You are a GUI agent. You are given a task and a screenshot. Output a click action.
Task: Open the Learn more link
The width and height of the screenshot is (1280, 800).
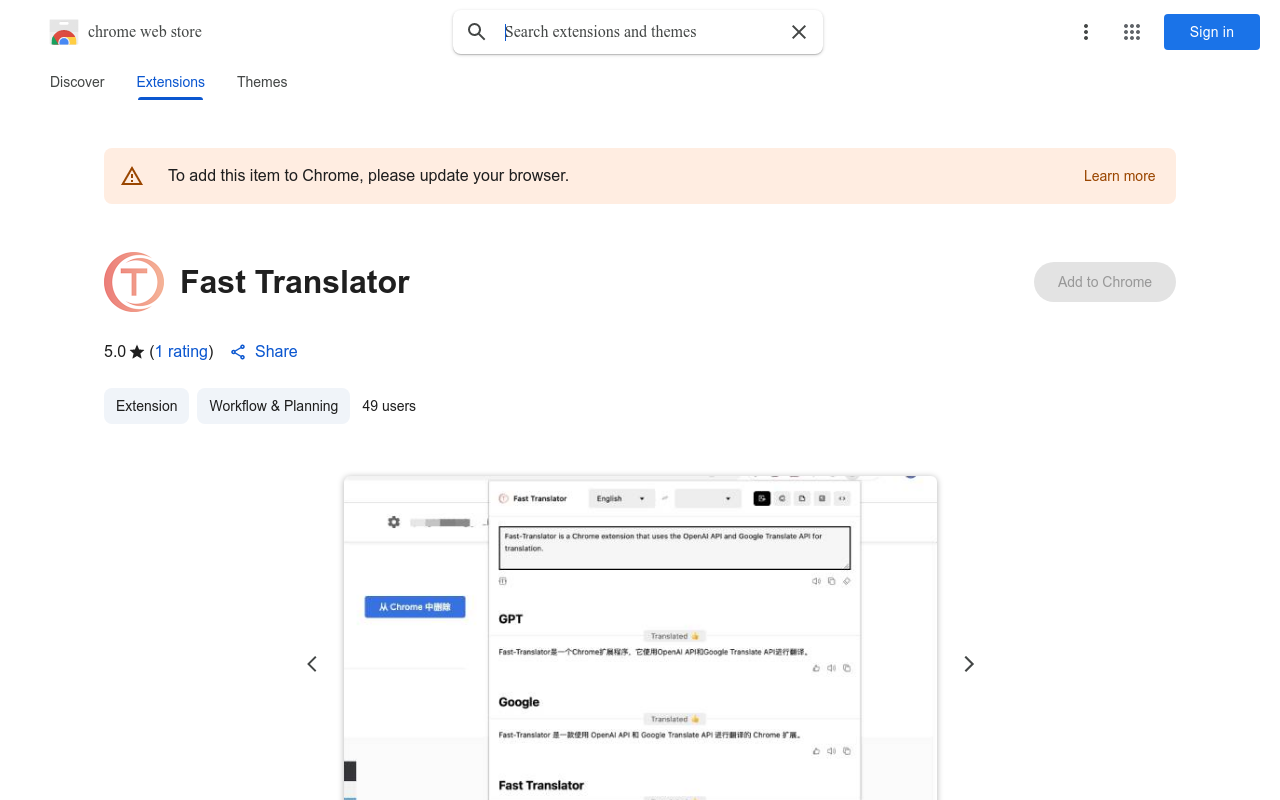[1119, 176]
